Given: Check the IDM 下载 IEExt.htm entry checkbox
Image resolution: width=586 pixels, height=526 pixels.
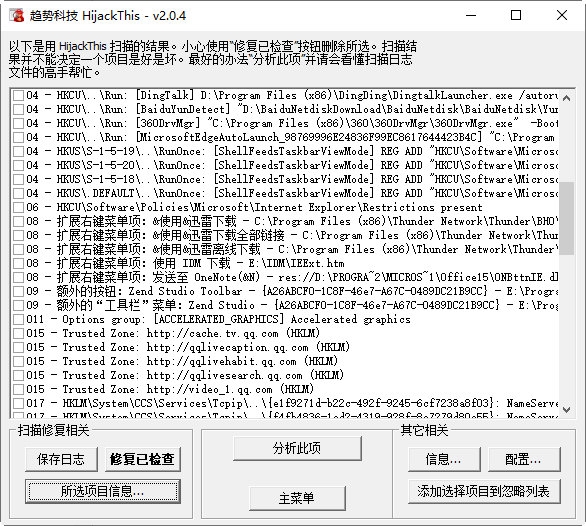Looking at the screenshot, I should [18, 264].
